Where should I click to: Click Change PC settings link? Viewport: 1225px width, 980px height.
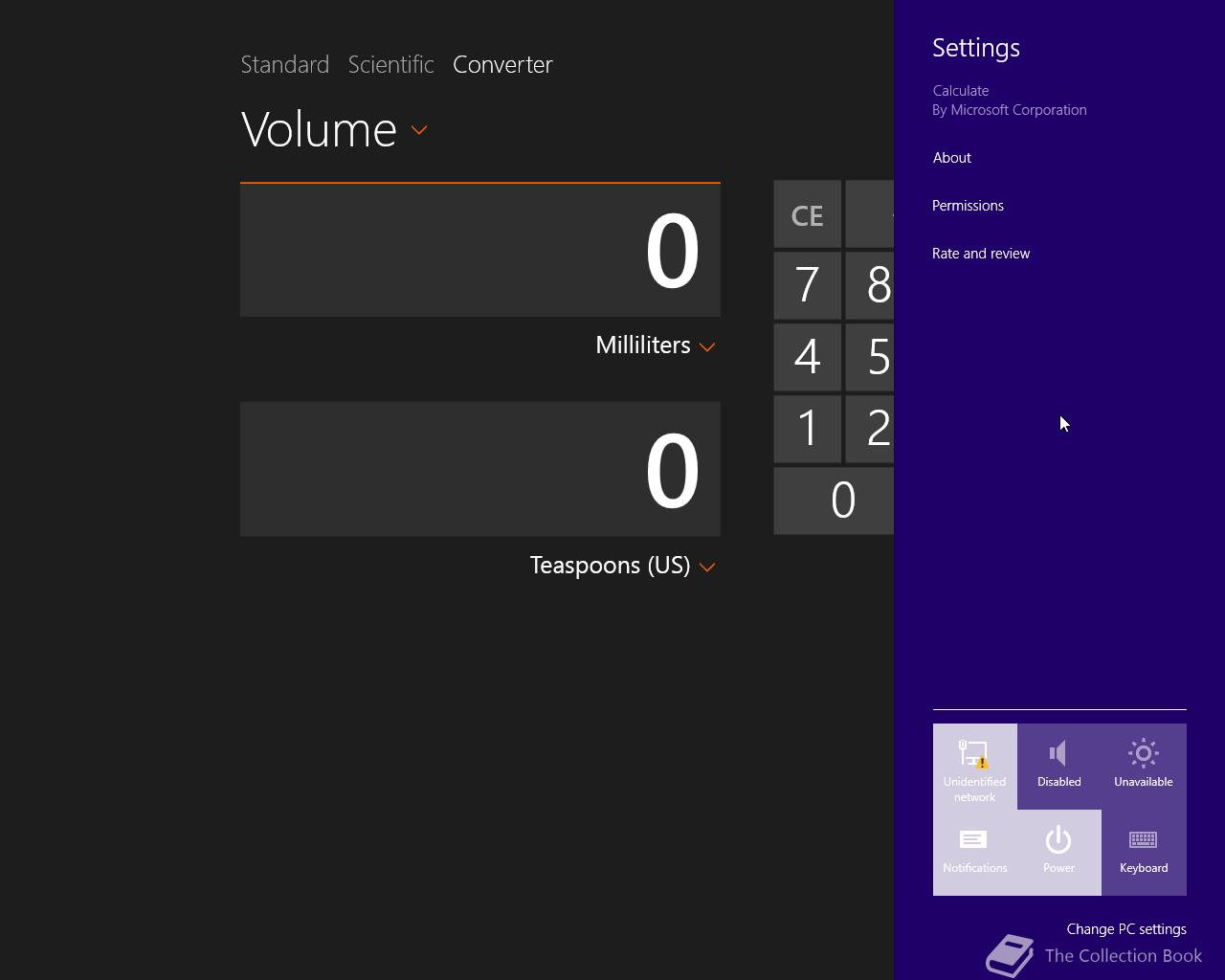click(1126, 929)
